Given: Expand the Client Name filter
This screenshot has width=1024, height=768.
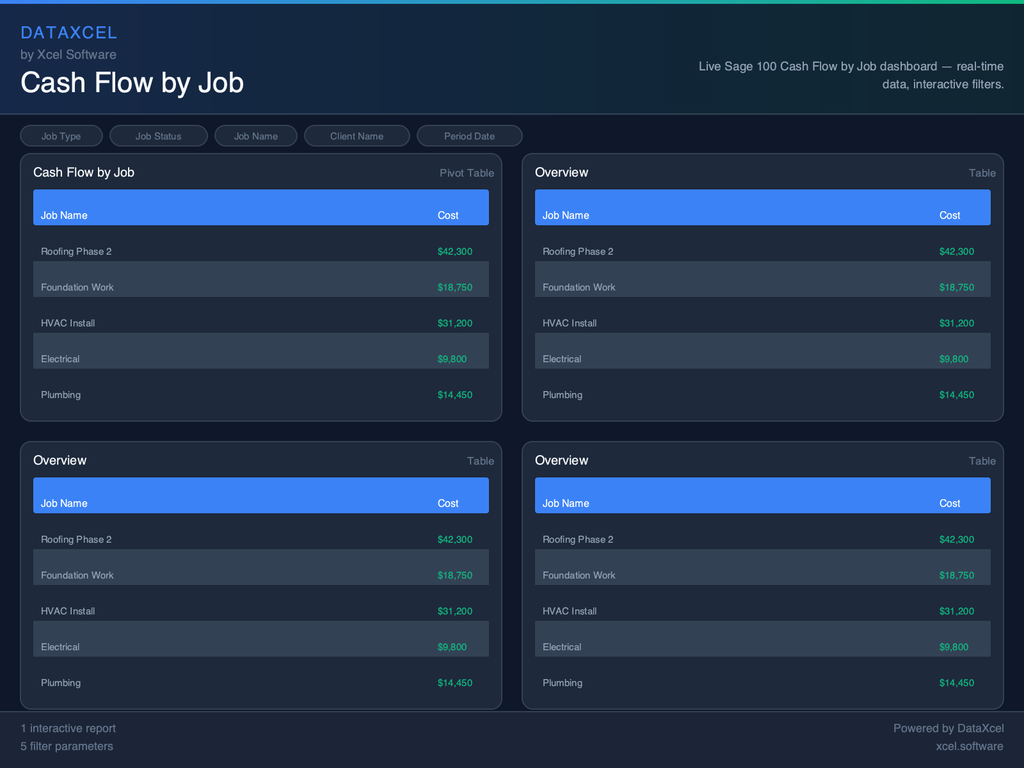Looking at the screenshot, I should point(356,136).
